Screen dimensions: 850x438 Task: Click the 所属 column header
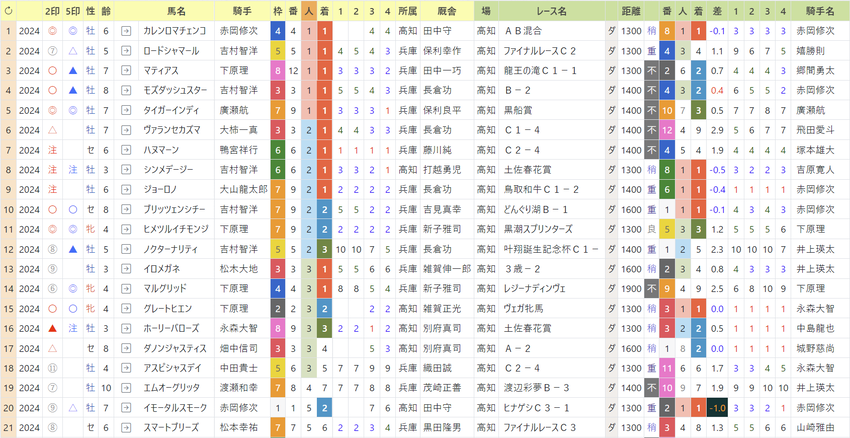(408, 11)
